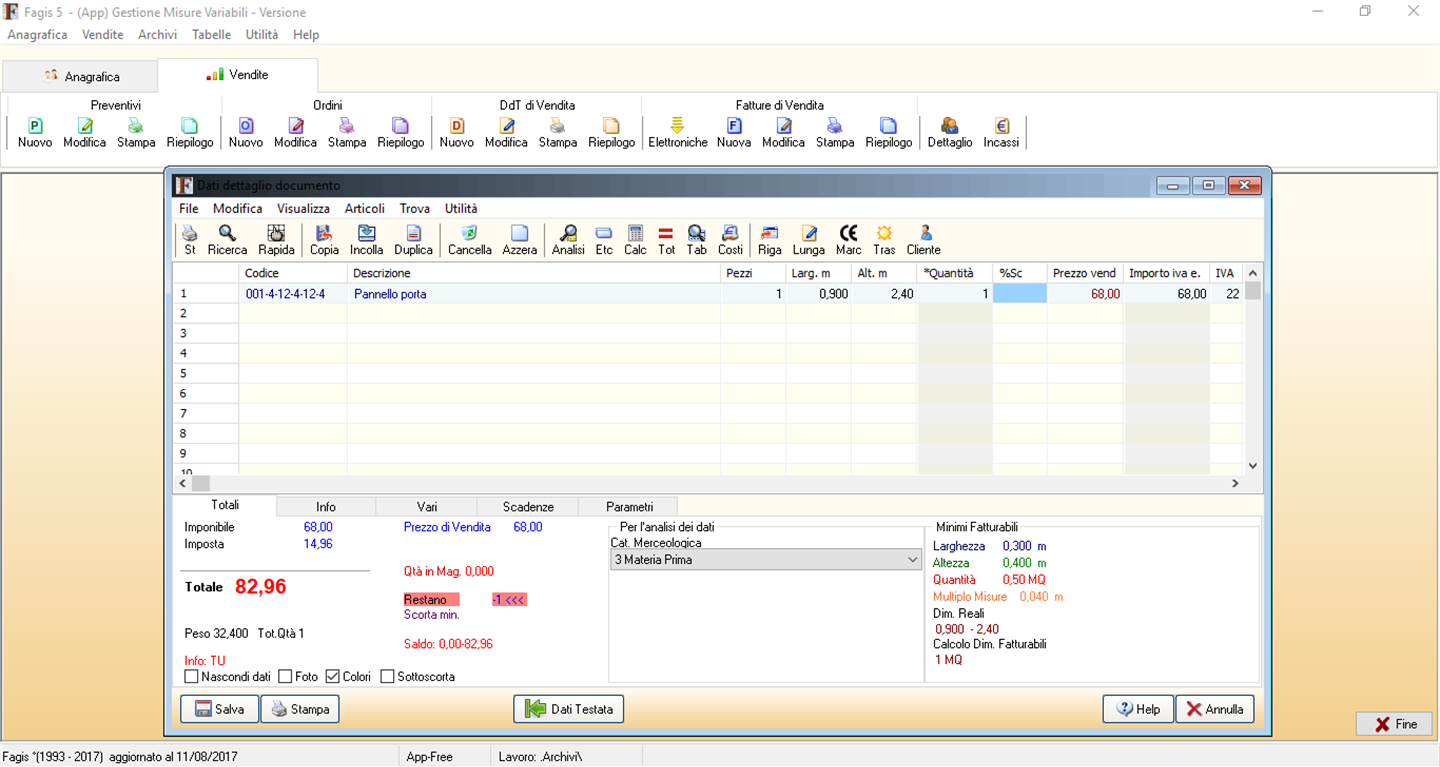Click Modifica under Fatture di Vendita
The width and height of the screenshot is (1440, 767).
coord(784,133)
